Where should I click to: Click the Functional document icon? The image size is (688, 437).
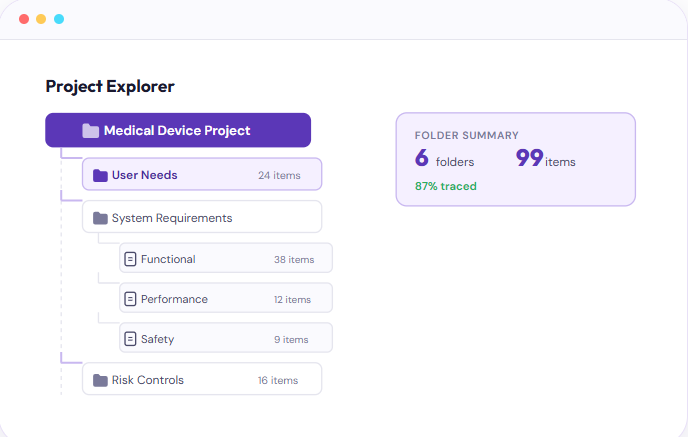point(129,259)
